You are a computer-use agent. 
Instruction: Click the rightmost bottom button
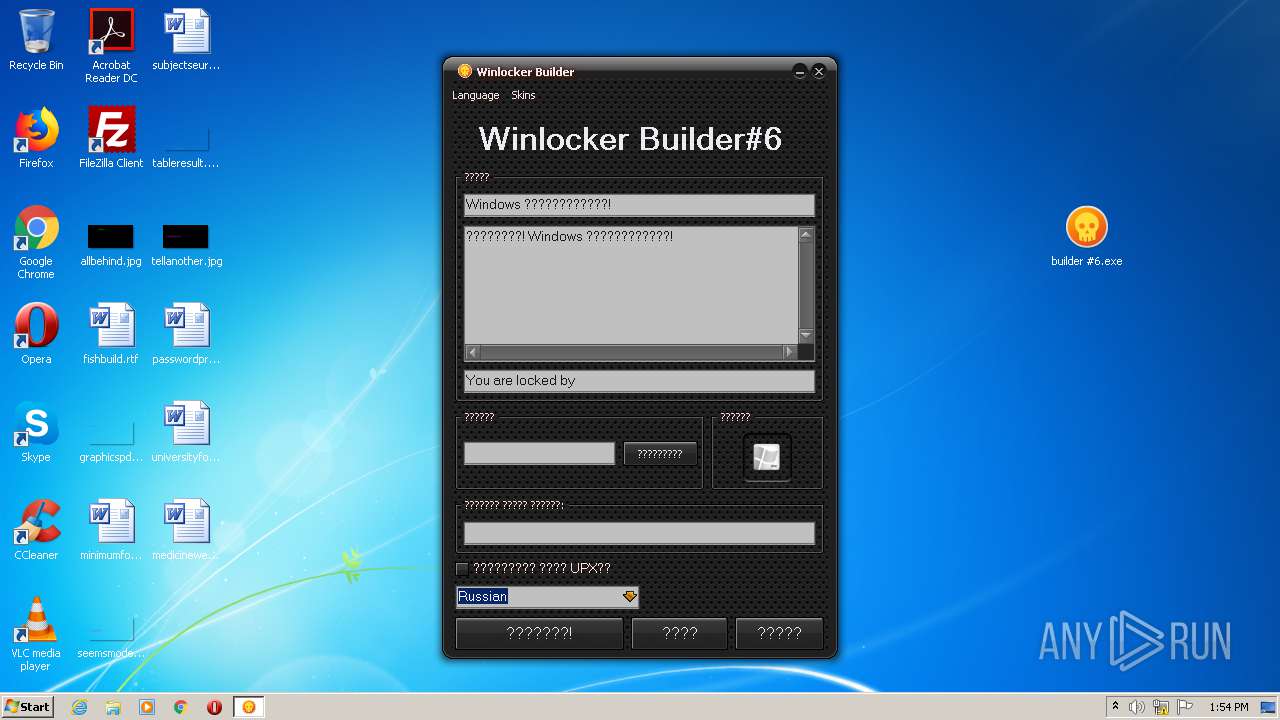pyautogui.click(x=780, y=633)
